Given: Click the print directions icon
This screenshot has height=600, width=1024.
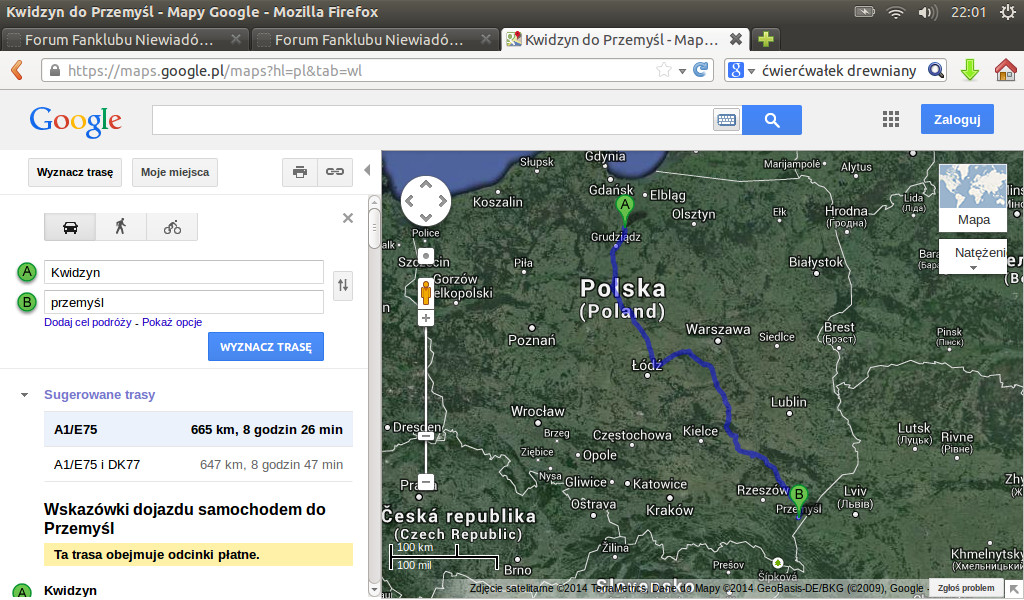Looking at the screenshot, I should [x=299, y=172].
